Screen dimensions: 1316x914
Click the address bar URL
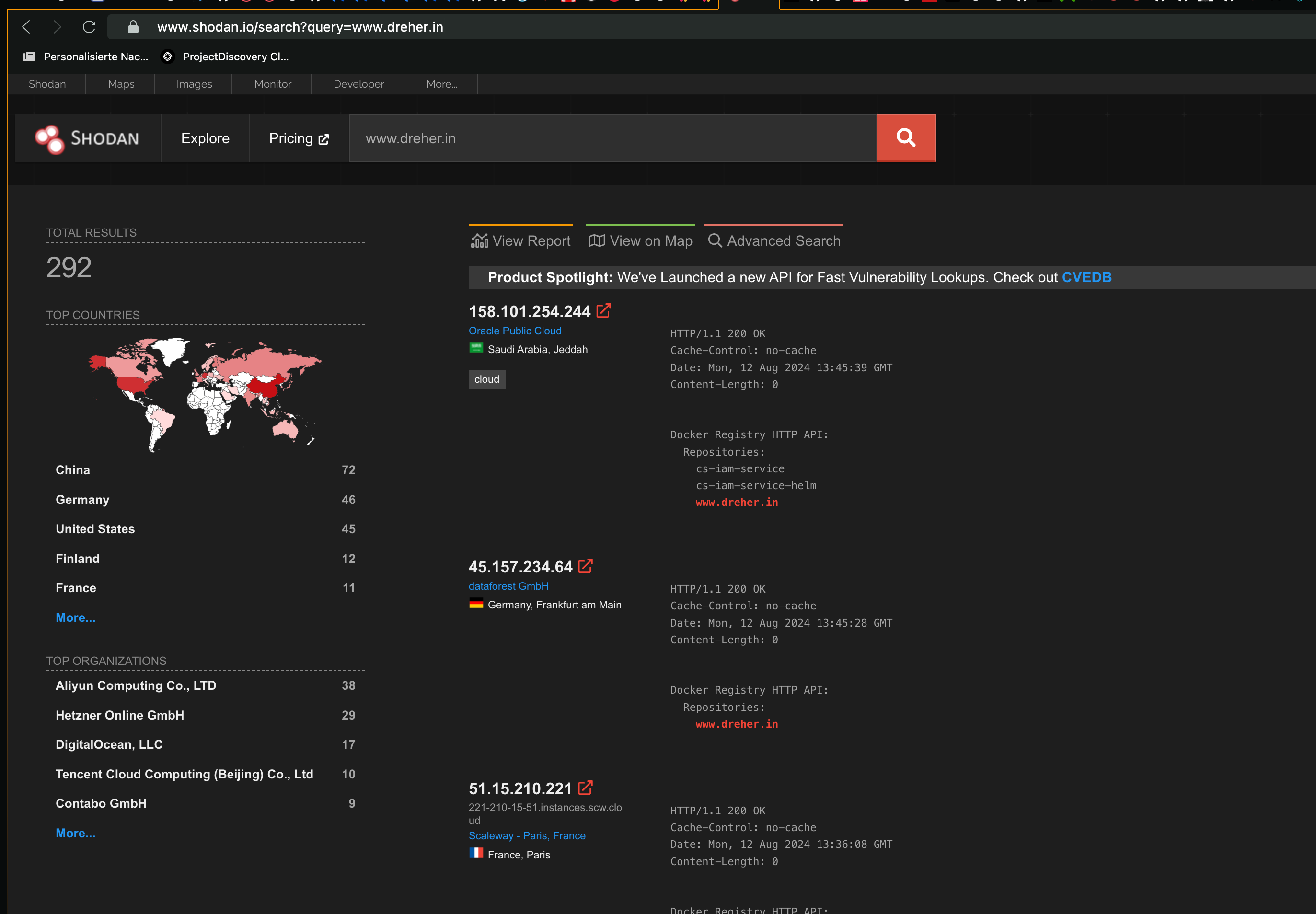click(300, 27)
